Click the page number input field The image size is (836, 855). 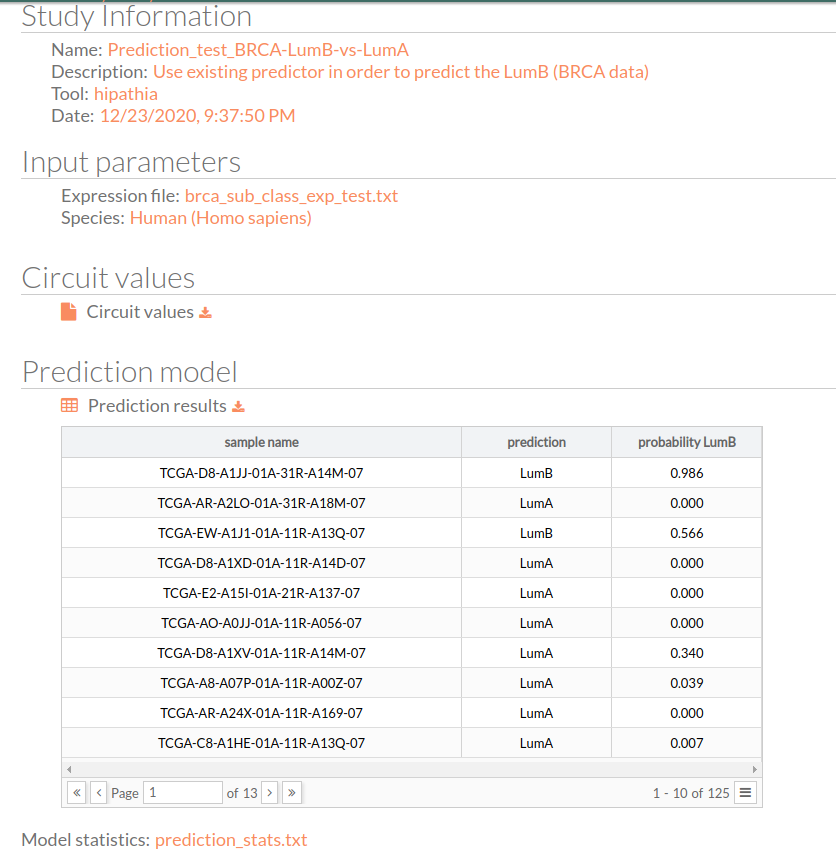tap(183, 793)
